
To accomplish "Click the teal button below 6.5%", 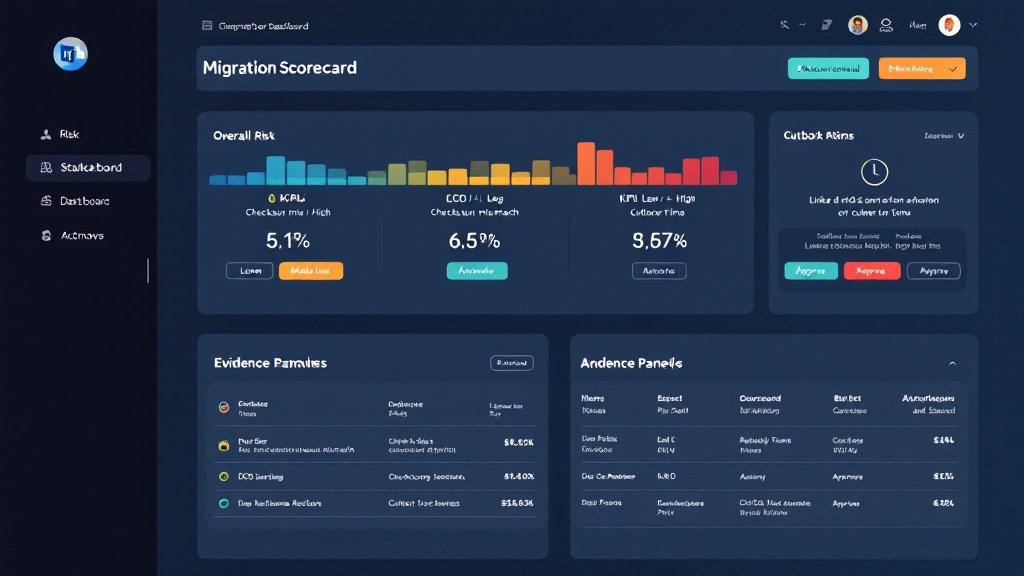I will (477, 271).
